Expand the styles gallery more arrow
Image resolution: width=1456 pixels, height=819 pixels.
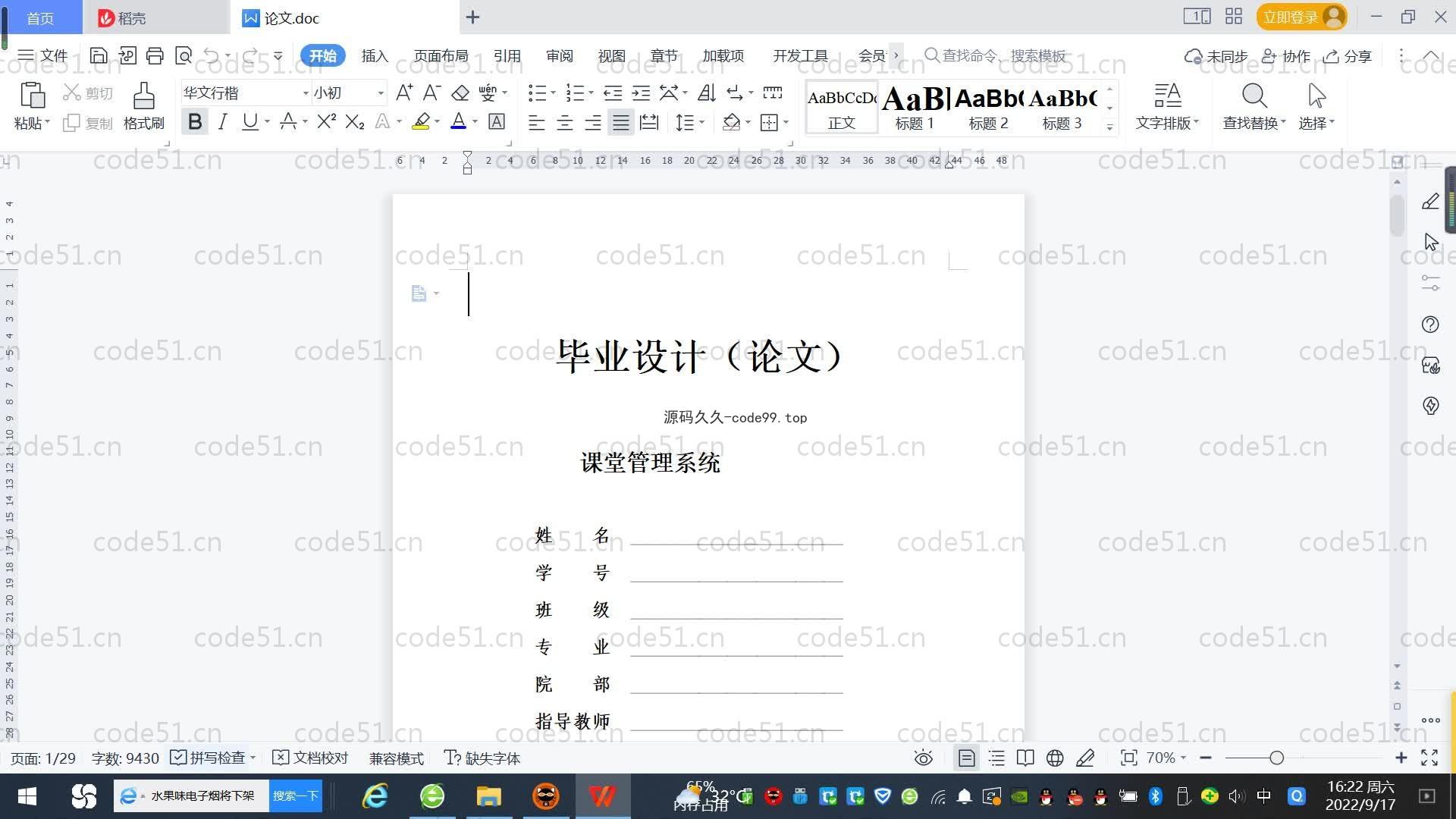pos(1110,127)
